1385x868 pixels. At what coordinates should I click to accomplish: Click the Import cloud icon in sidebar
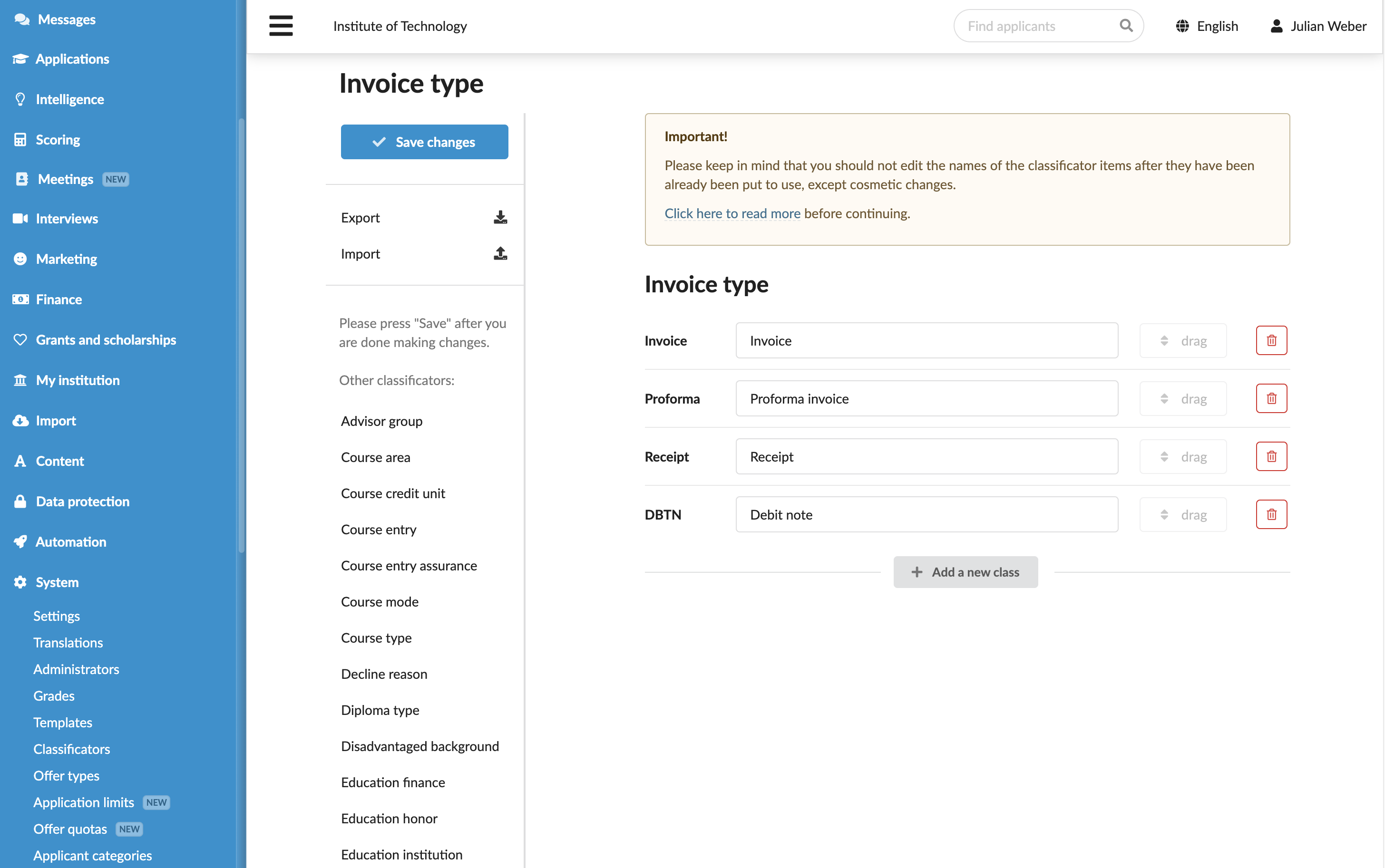20,420
